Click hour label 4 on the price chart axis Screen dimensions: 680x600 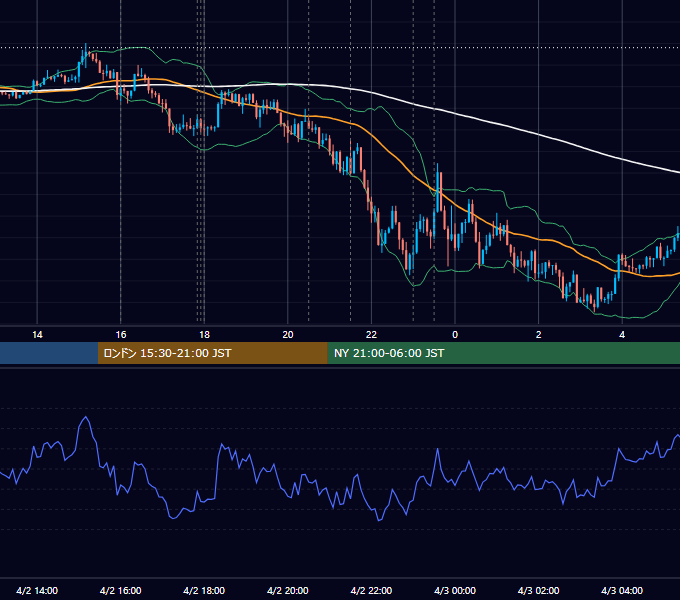tap(622, 335)
